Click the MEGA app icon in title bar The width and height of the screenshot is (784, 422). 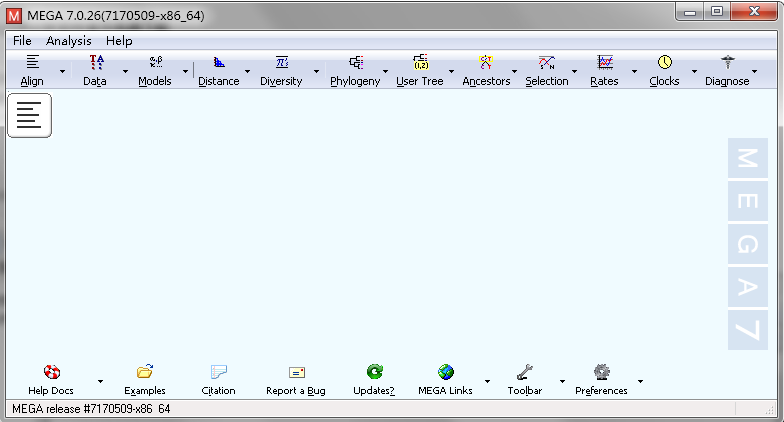coord(14,16)
